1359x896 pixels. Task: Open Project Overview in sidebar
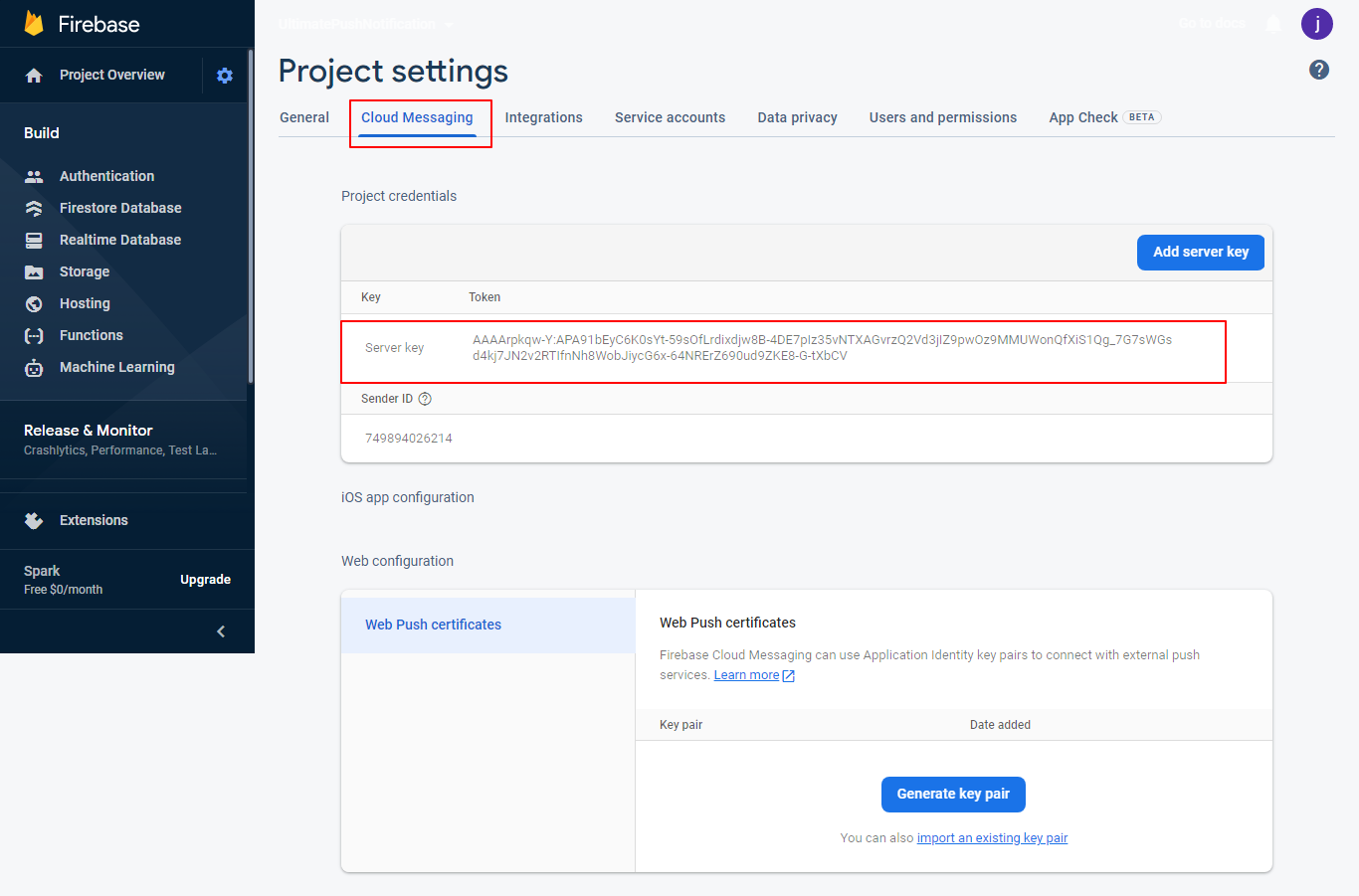coord(112,76)
